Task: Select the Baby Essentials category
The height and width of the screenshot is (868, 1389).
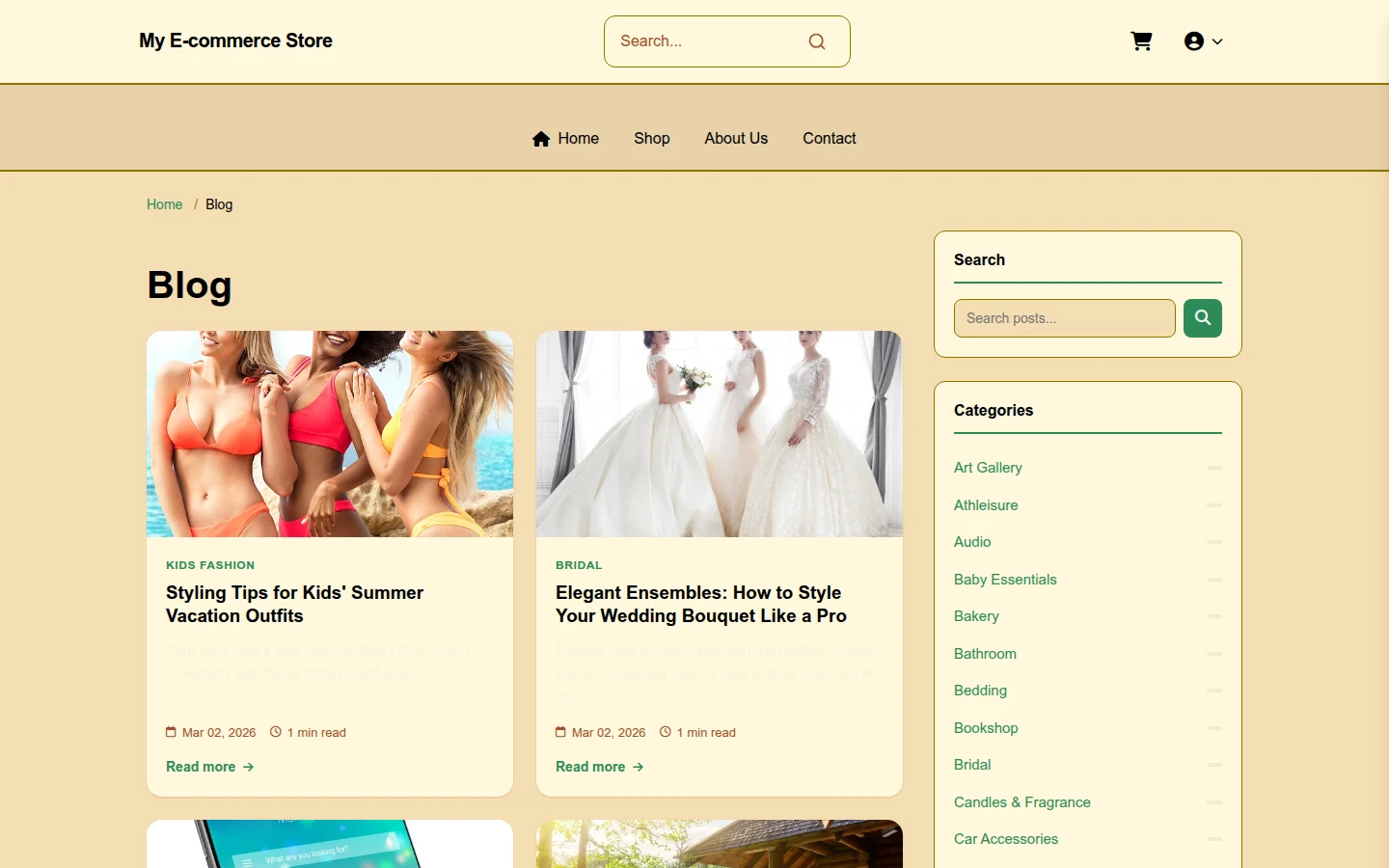Action: coord(1005,580)
